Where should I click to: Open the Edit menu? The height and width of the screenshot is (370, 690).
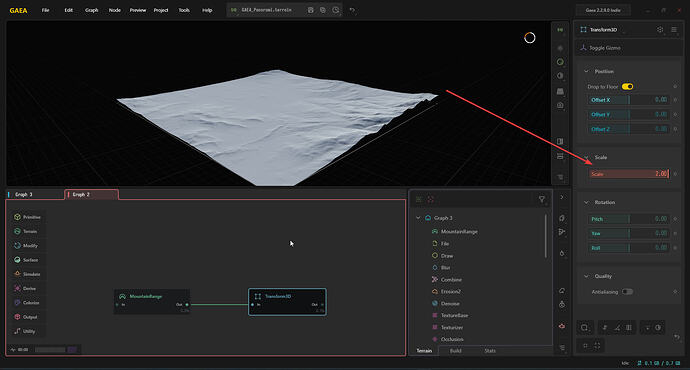pos(69,10)
